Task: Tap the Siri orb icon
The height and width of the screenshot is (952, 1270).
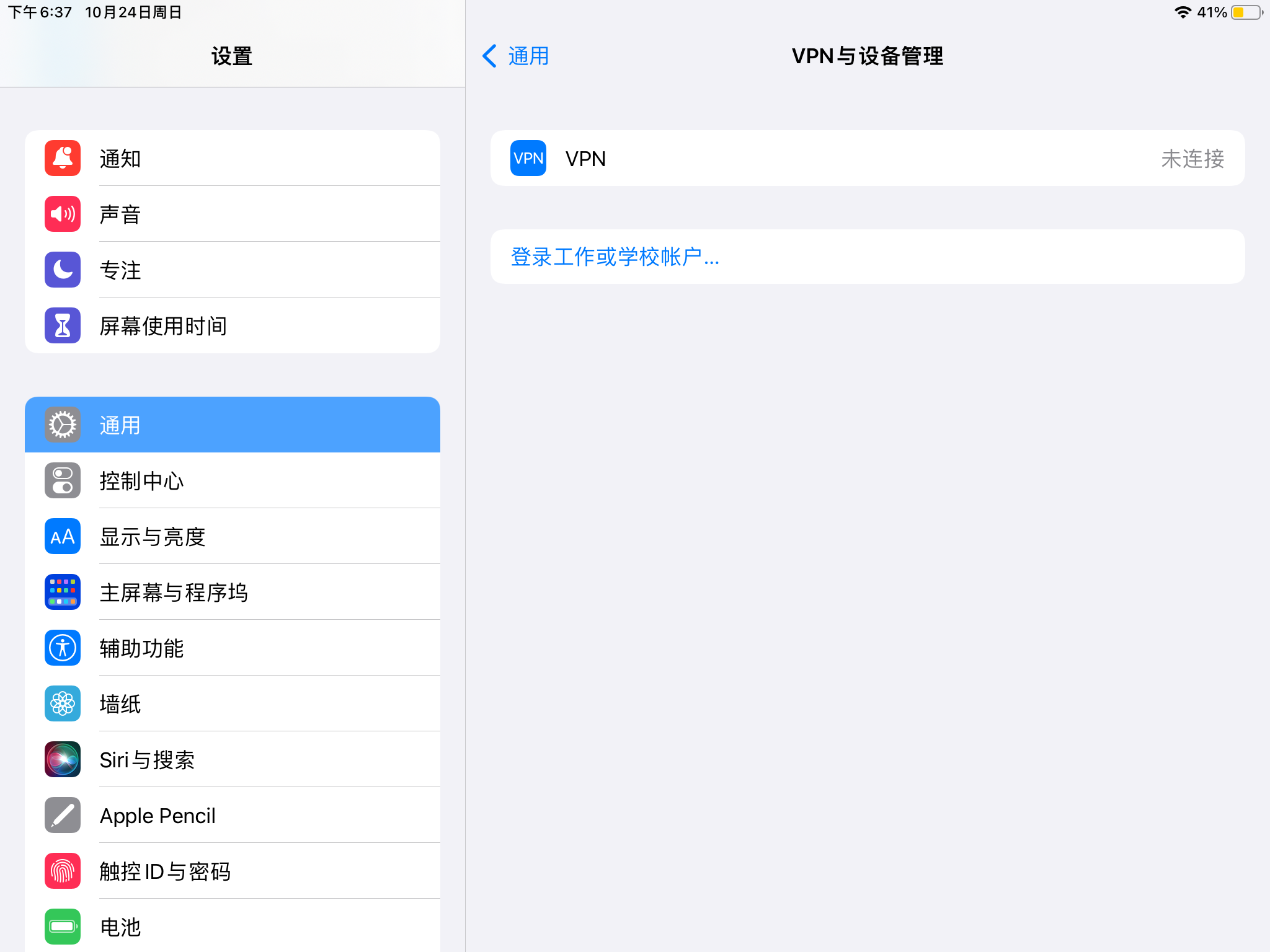Action: click(x=63, y=760)
